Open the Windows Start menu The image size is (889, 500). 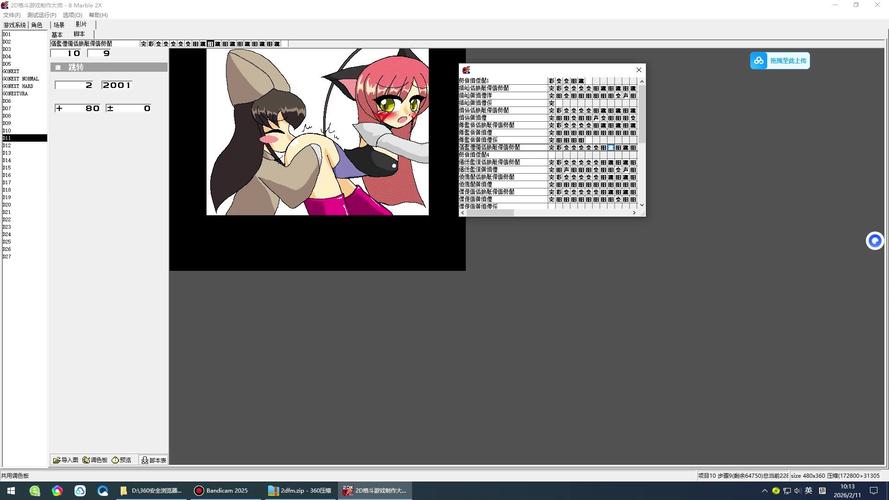(11, 490)
